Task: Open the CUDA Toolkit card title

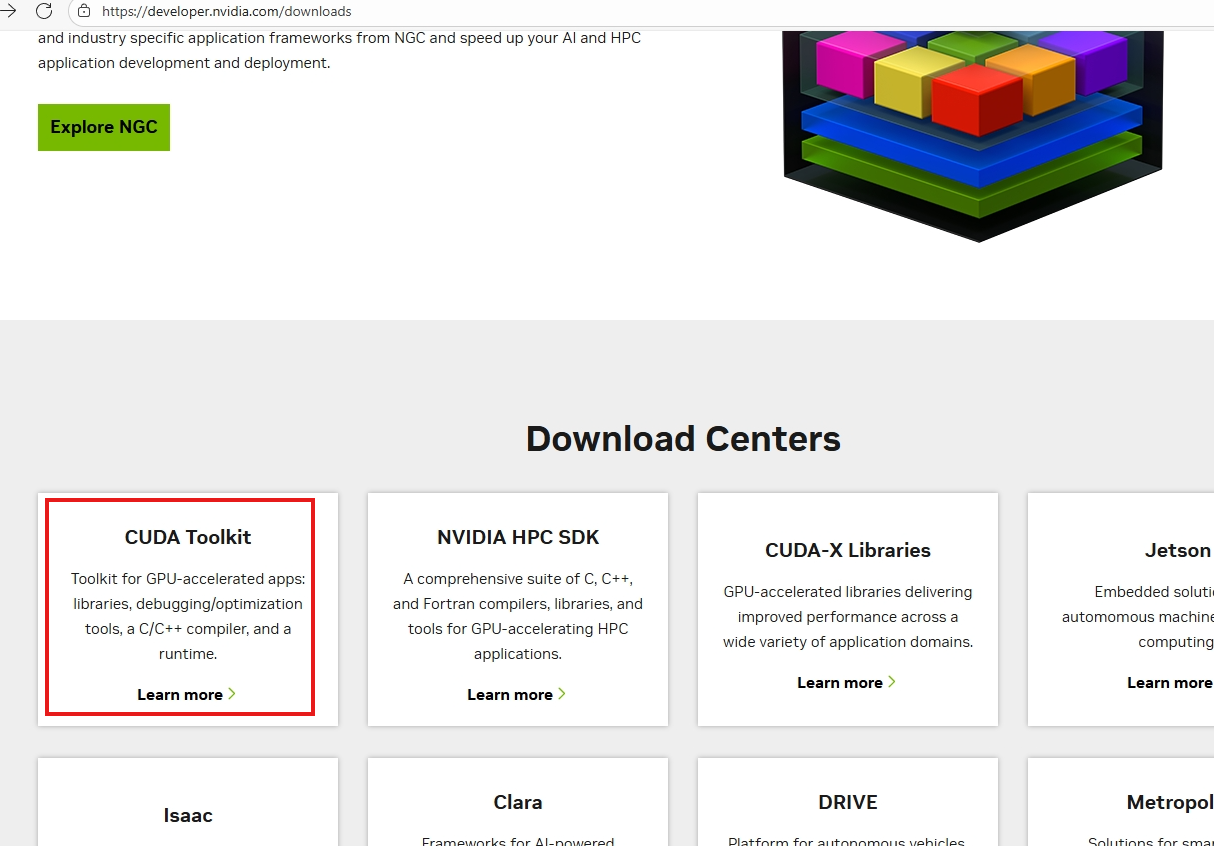Action: [188, 537]
